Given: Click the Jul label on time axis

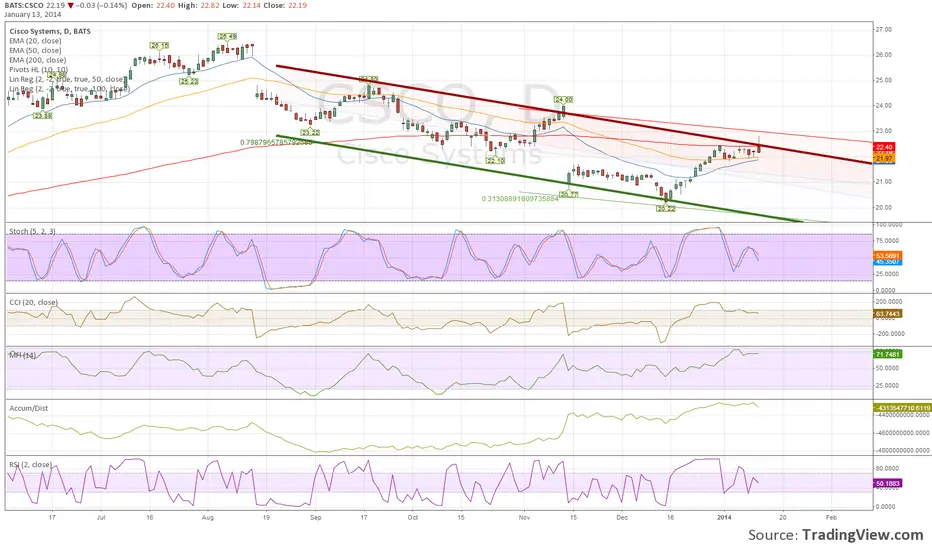Looking at the screenshot, I should pos(101,517).
